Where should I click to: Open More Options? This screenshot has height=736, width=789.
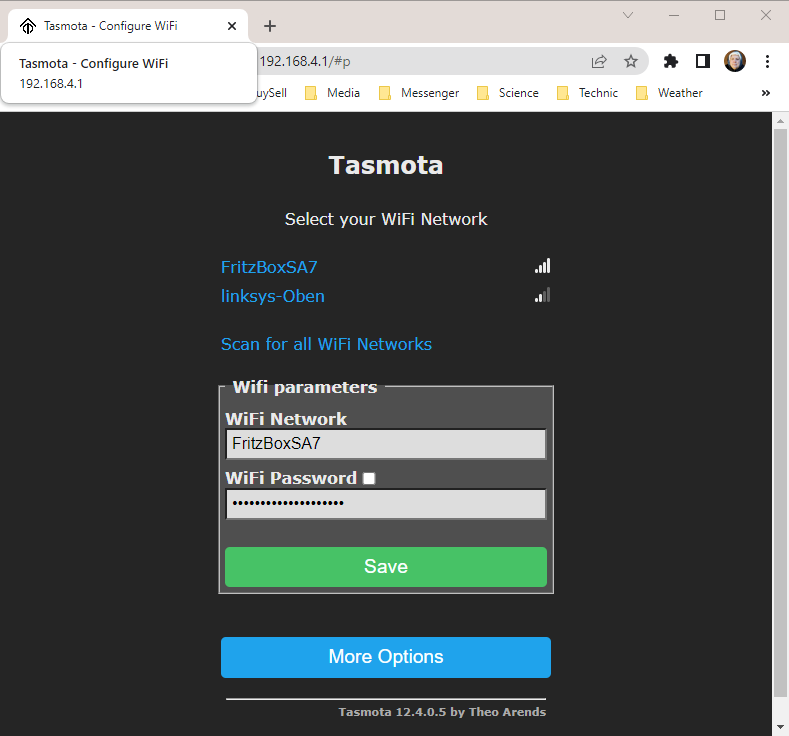coord(386,657)
